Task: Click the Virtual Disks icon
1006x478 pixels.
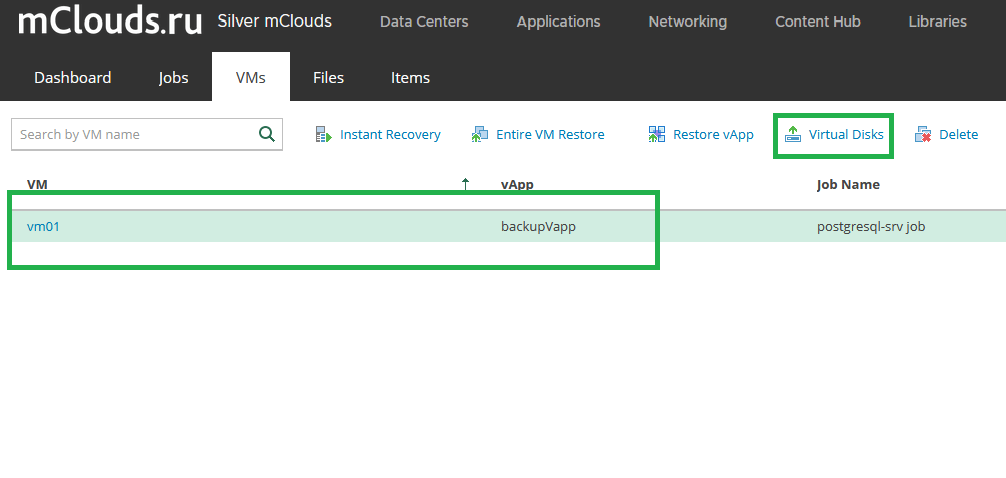Action: pyautogui.click(x=793, y=135)
